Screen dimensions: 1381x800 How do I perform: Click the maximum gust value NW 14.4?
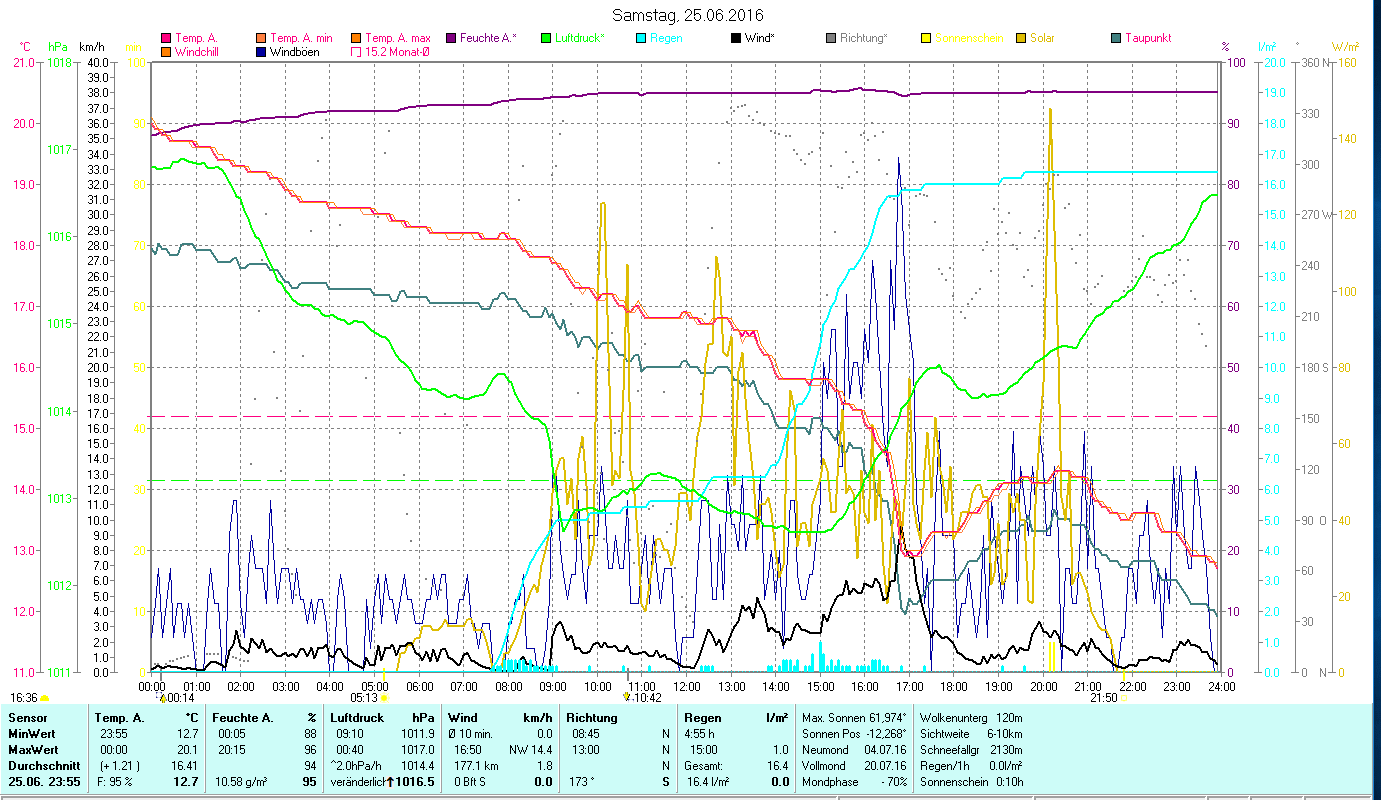pyautogui.click(x=531, y=750)
